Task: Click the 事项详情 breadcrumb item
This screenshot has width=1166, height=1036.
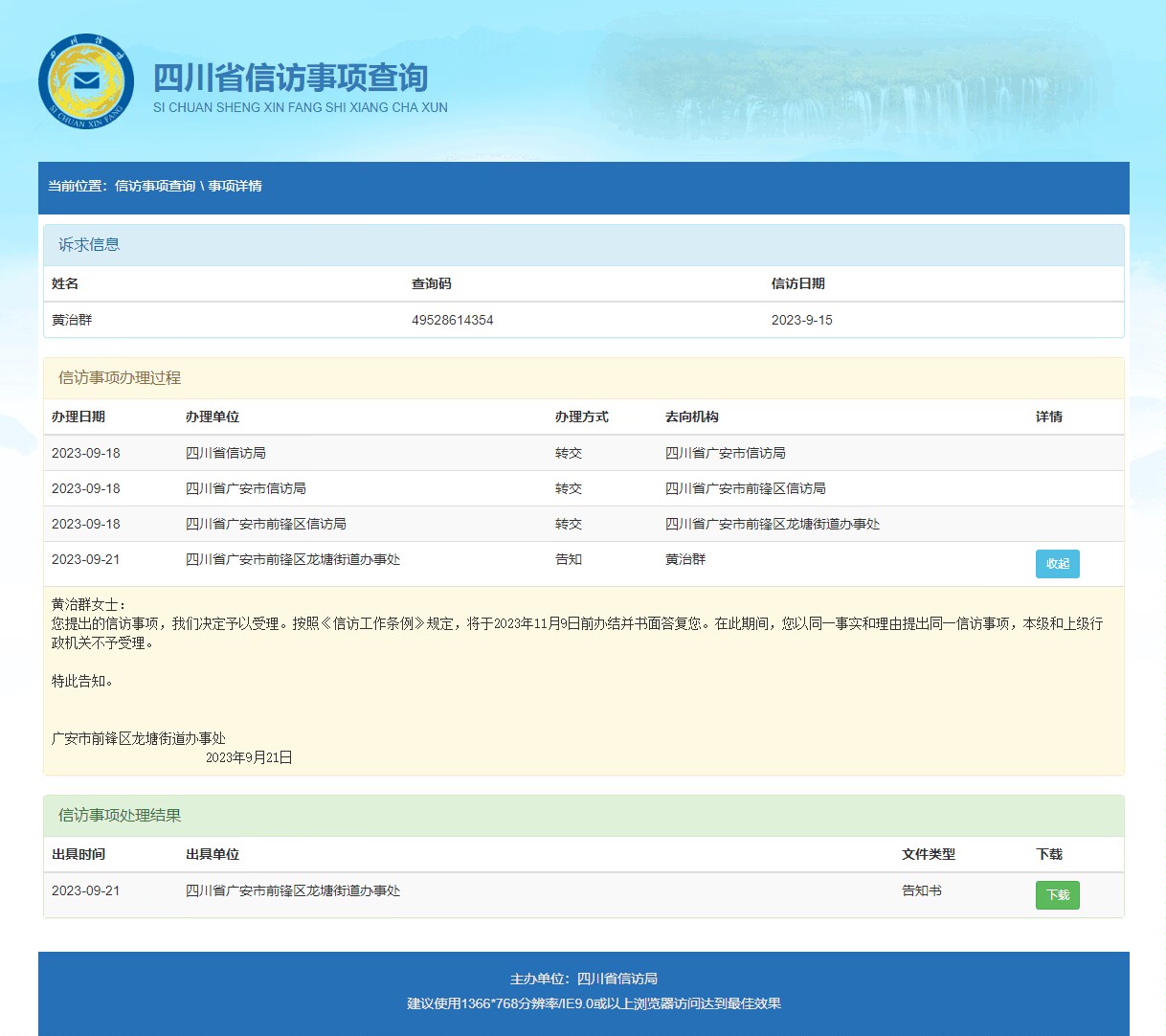Action: click(x=235, y=186)
